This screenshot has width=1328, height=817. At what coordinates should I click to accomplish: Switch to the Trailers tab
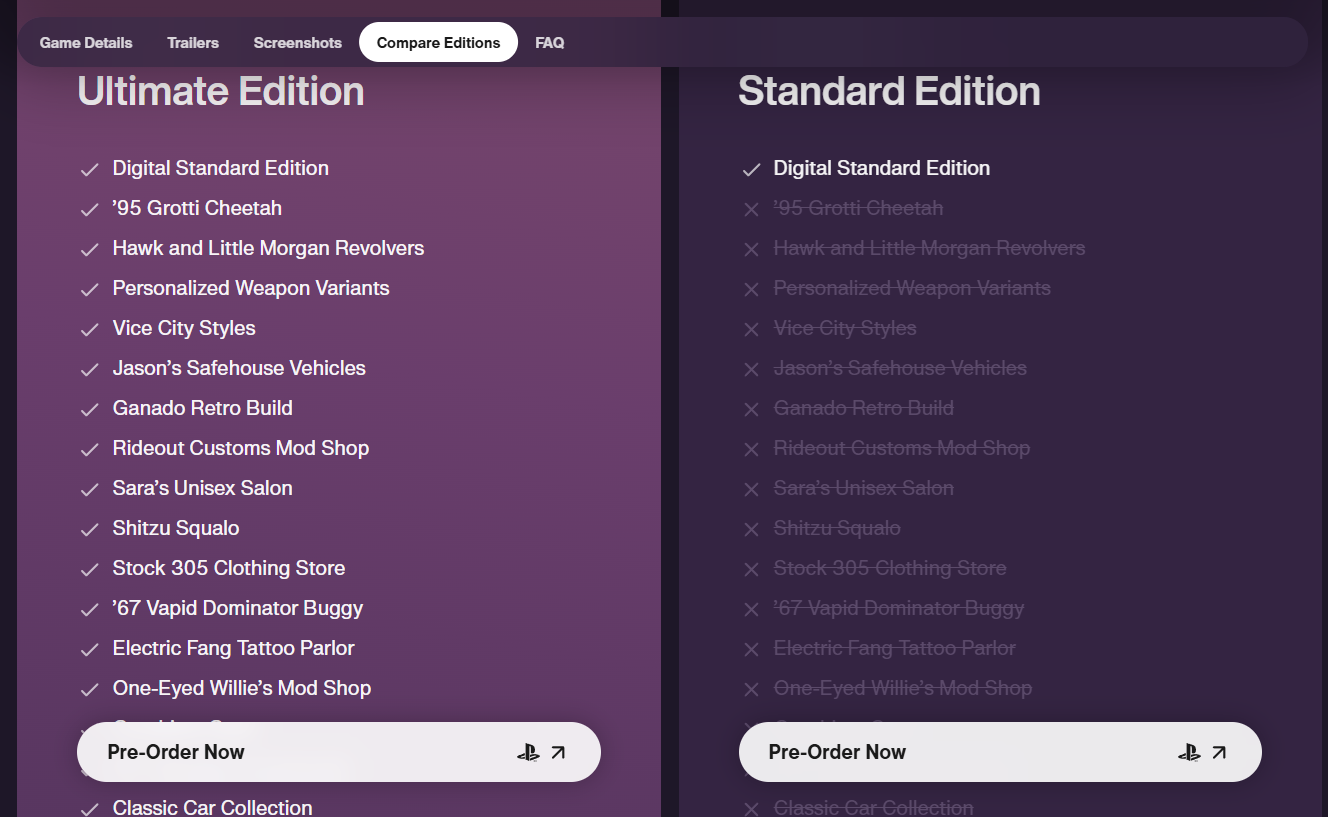click(193, 43)
